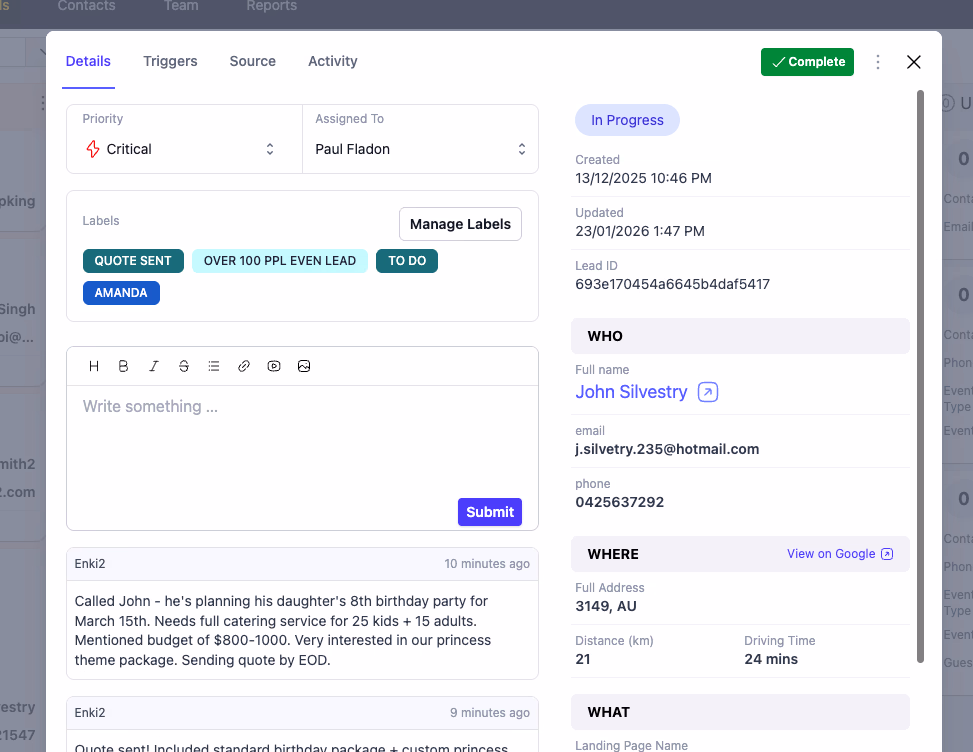Viewport: 973px width, 752px height.
Task: Submit the note
Action: pos(489,511)
